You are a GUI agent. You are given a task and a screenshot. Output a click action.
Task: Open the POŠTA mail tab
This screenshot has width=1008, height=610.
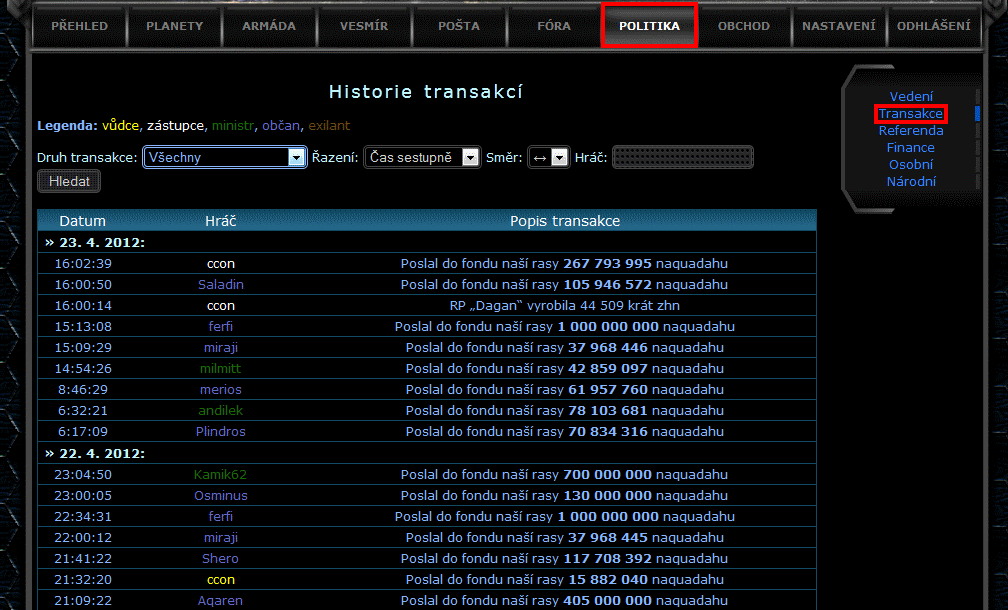coord(459,26)
